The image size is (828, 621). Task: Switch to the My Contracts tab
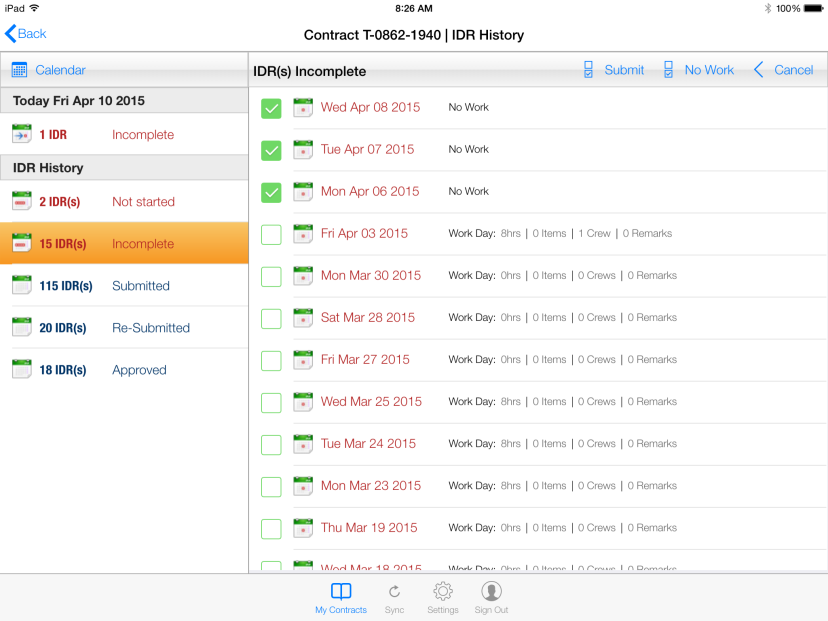[x=341, y=597]
